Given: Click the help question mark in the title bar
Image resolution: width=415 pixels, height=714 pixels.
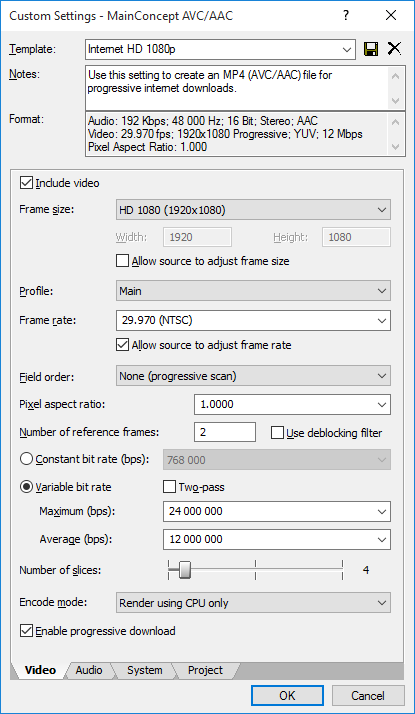Looking at the screenshot, I should click(347, 15).
